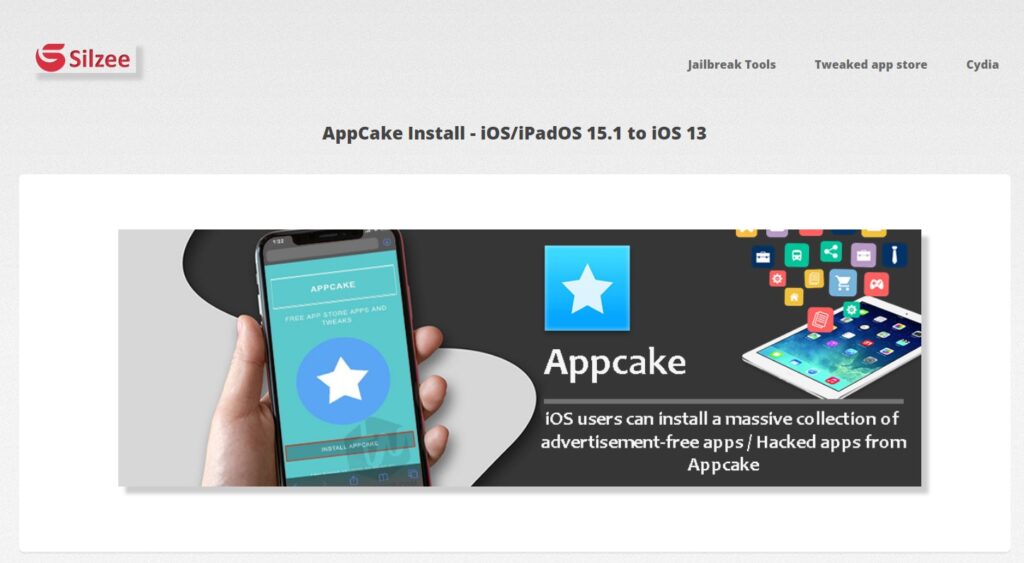Click the blue Appcake star app icon
1024x563 pixels.
[587, 288]
